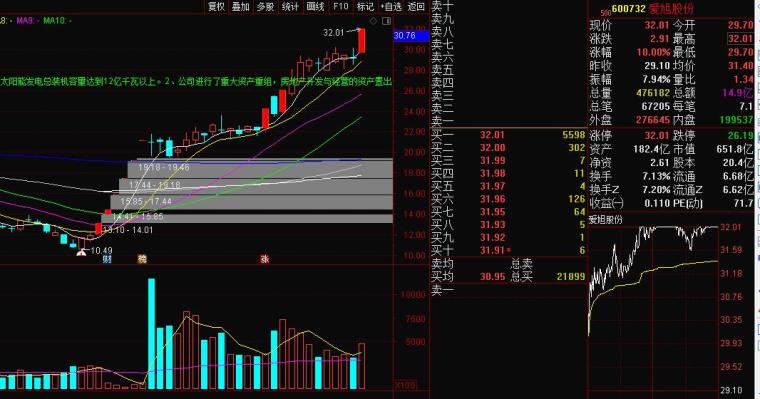Select the 多股 multi-stock view
Viewport: 760px width, 399px height.
pos(265,6)
